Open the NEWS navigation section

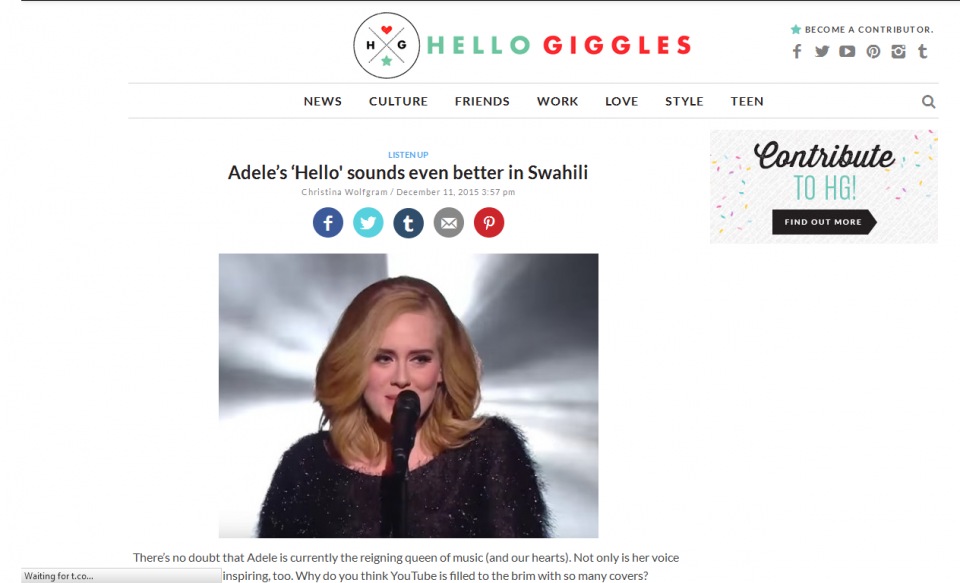tap(323, 102)
